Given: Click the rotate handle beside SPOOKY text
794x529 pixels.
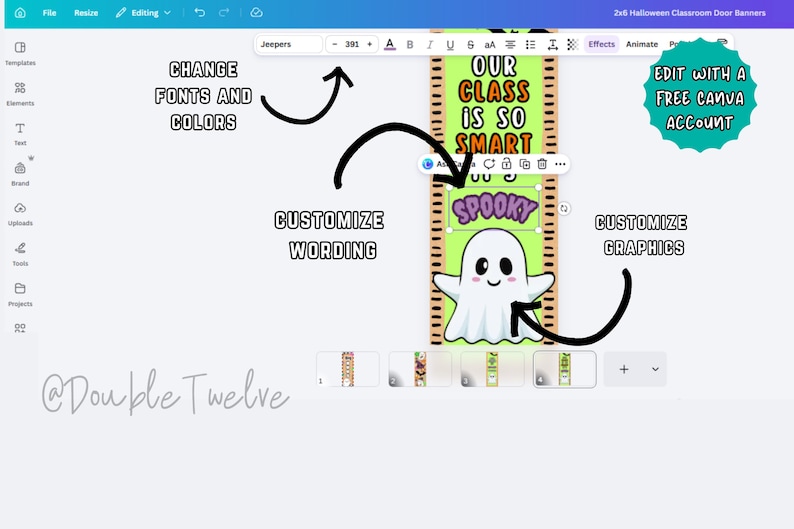Looking at the screenshot, I should tap(564, 209).
